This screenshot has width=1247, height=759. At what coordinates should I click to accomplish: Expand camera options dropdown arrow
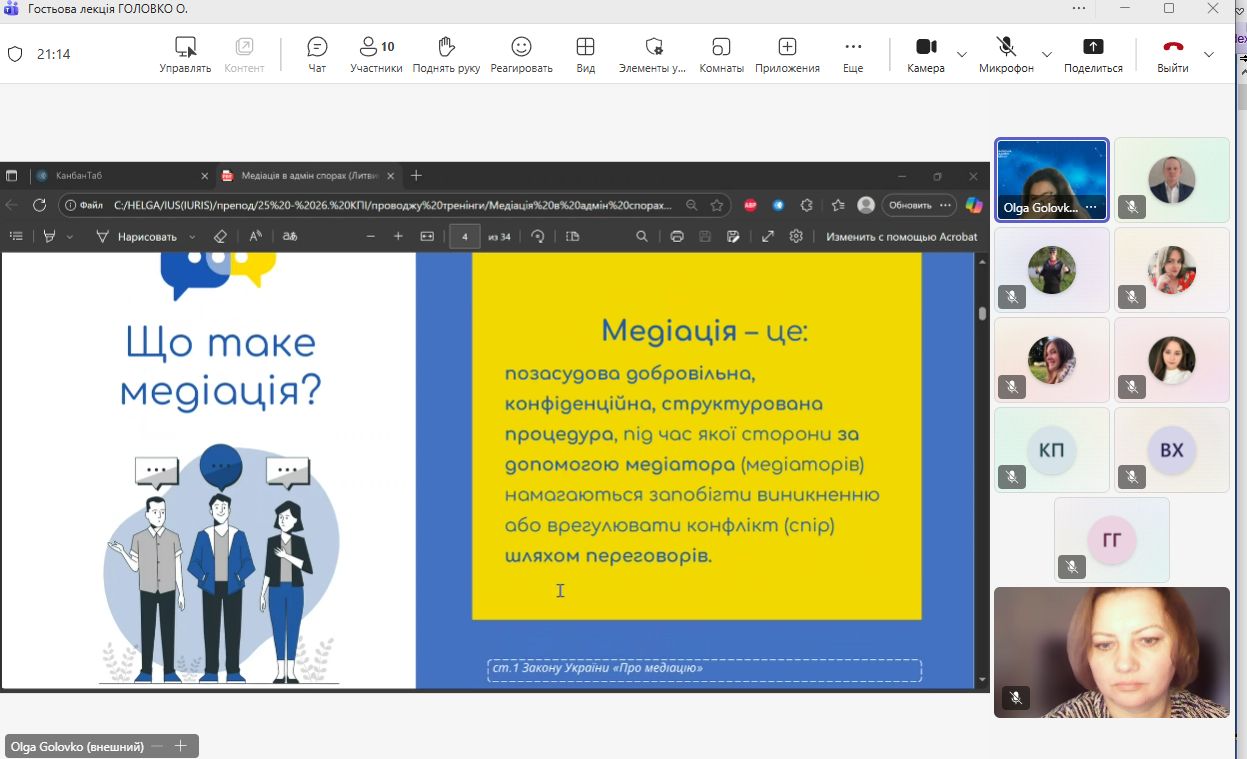pyautogui.click(x=962, y=54)
